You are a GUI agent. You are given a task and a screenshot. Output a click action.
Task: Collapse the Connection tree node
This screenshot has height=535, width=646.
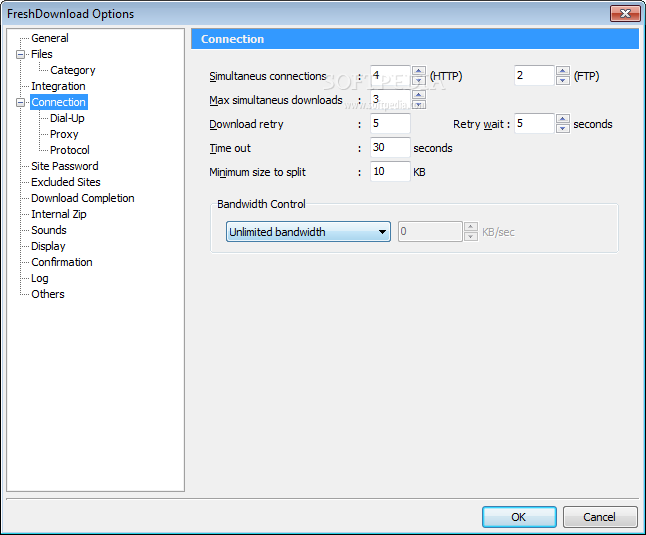tap(20, 103)
